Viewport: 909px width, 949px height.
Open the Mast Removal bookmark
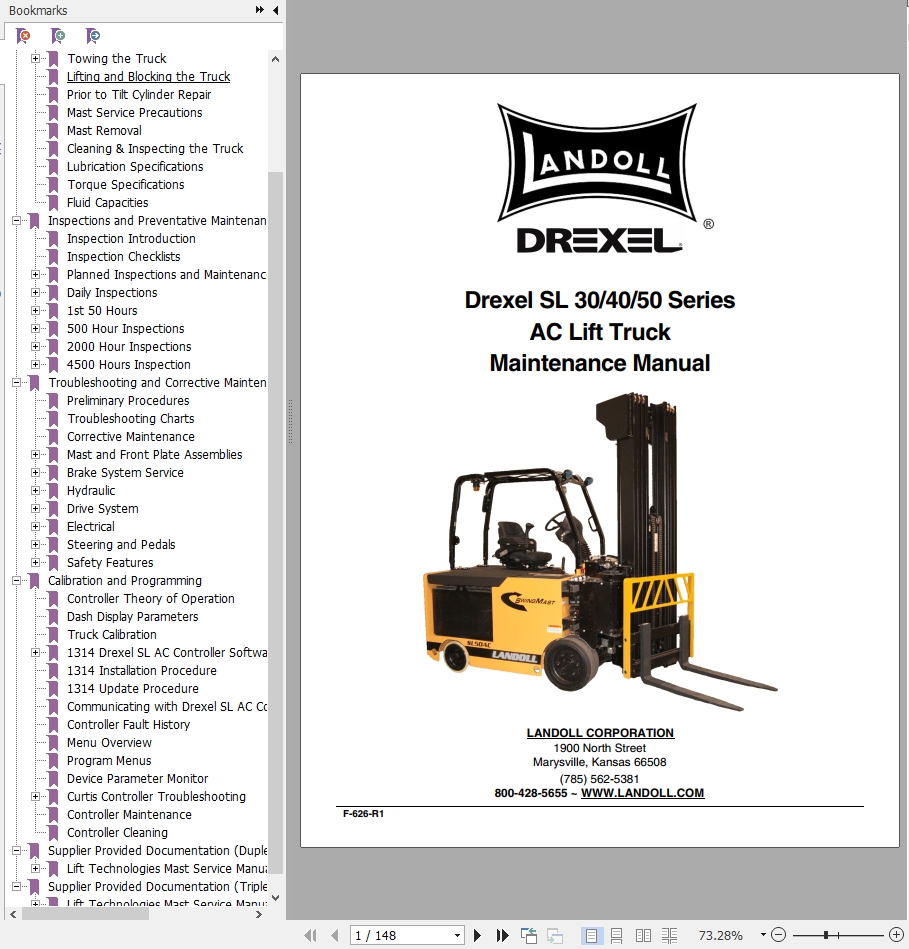(x=104, y=131)
